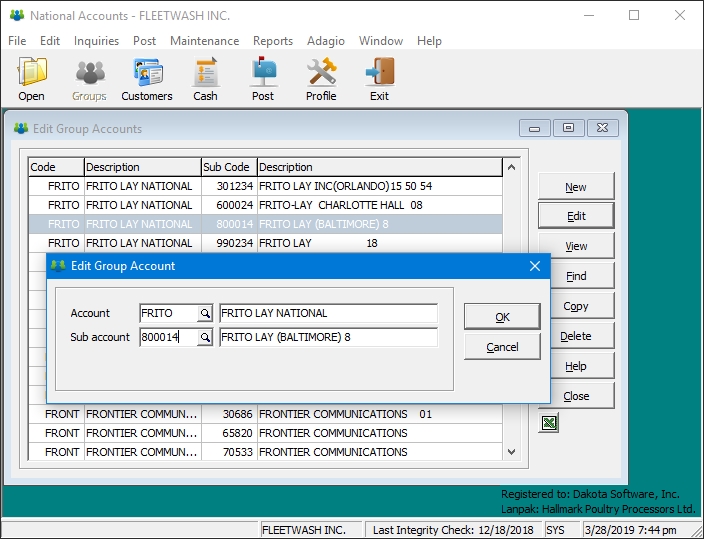The image size is (704, 539).
Task: Click the Copy button
Action: pyautogui.click(x=581, y=306)
